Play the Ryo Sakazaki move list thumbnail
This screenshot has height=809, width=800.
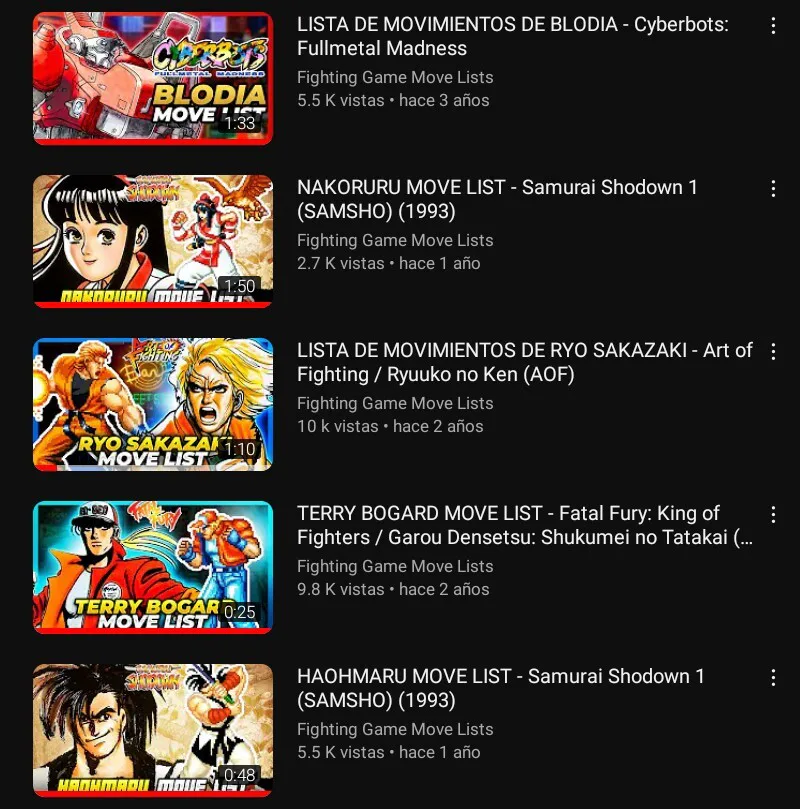coord(153,404)
